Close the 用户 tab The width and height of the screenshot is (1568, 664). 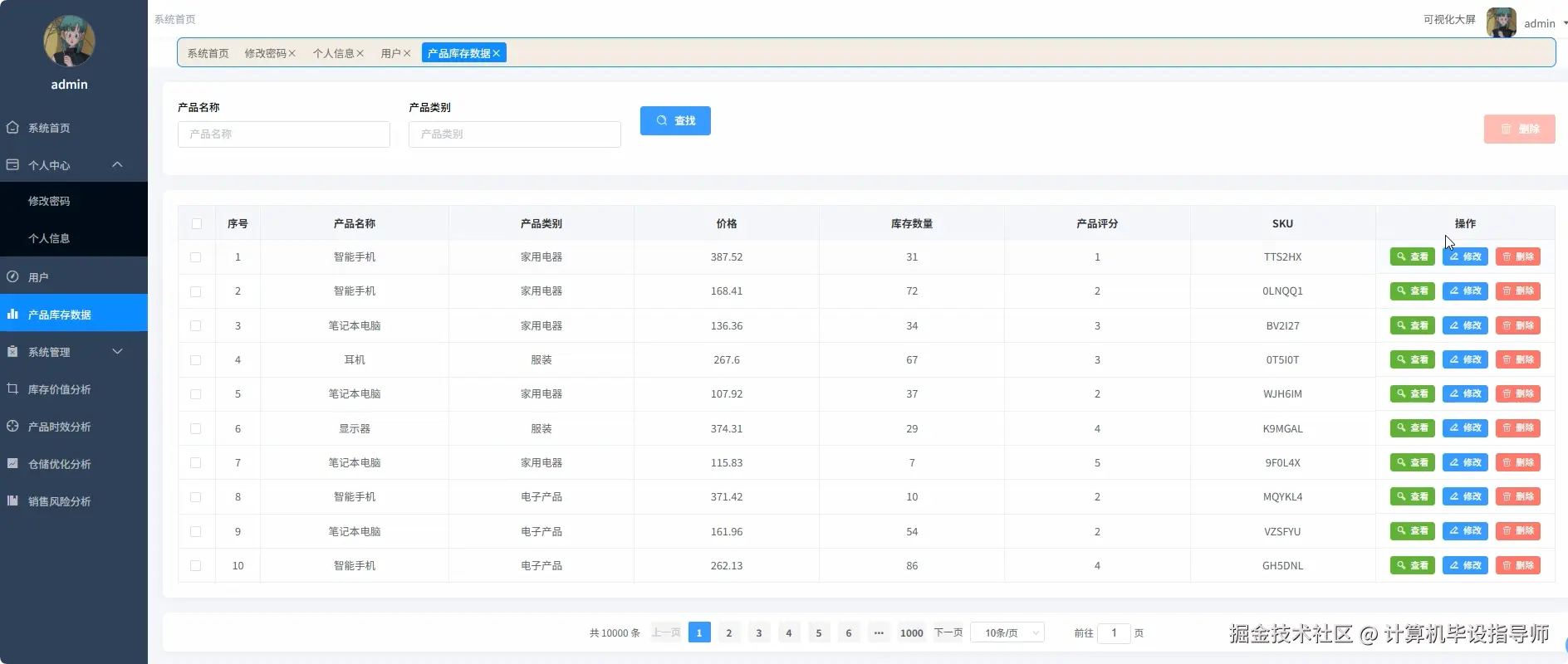point(407,53)
